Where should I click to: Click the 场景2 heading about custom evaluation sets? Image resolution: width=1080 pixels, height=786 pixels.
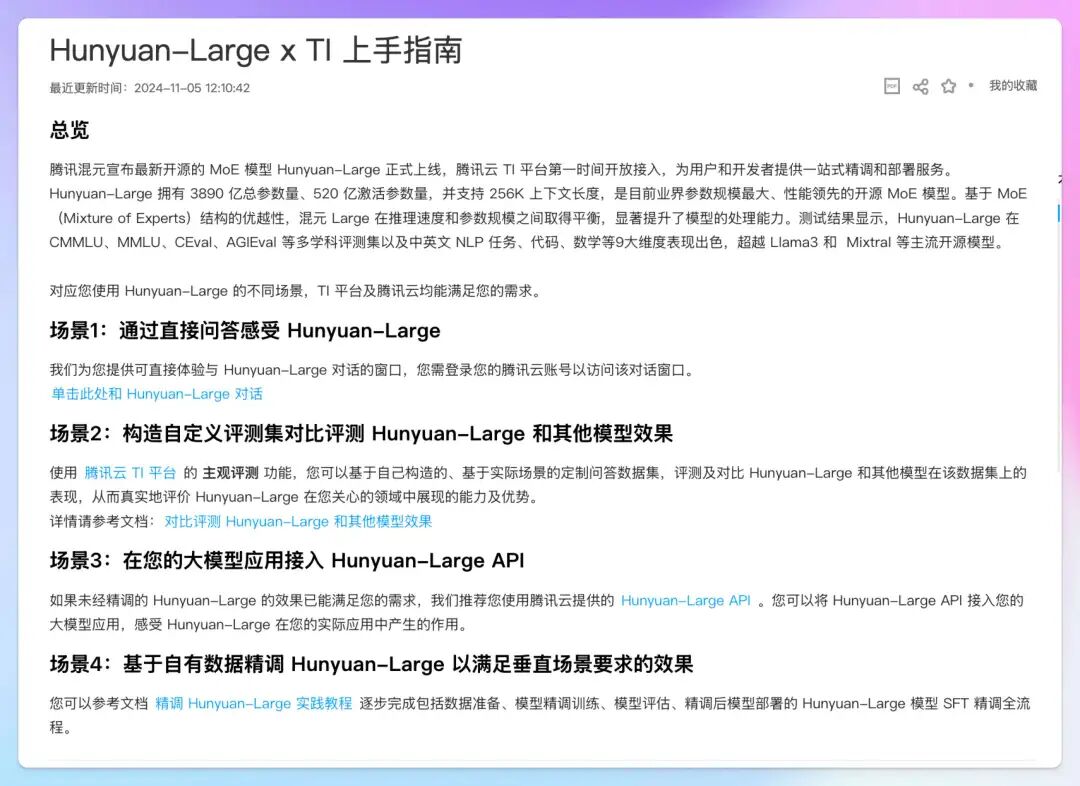coord(361,433)
